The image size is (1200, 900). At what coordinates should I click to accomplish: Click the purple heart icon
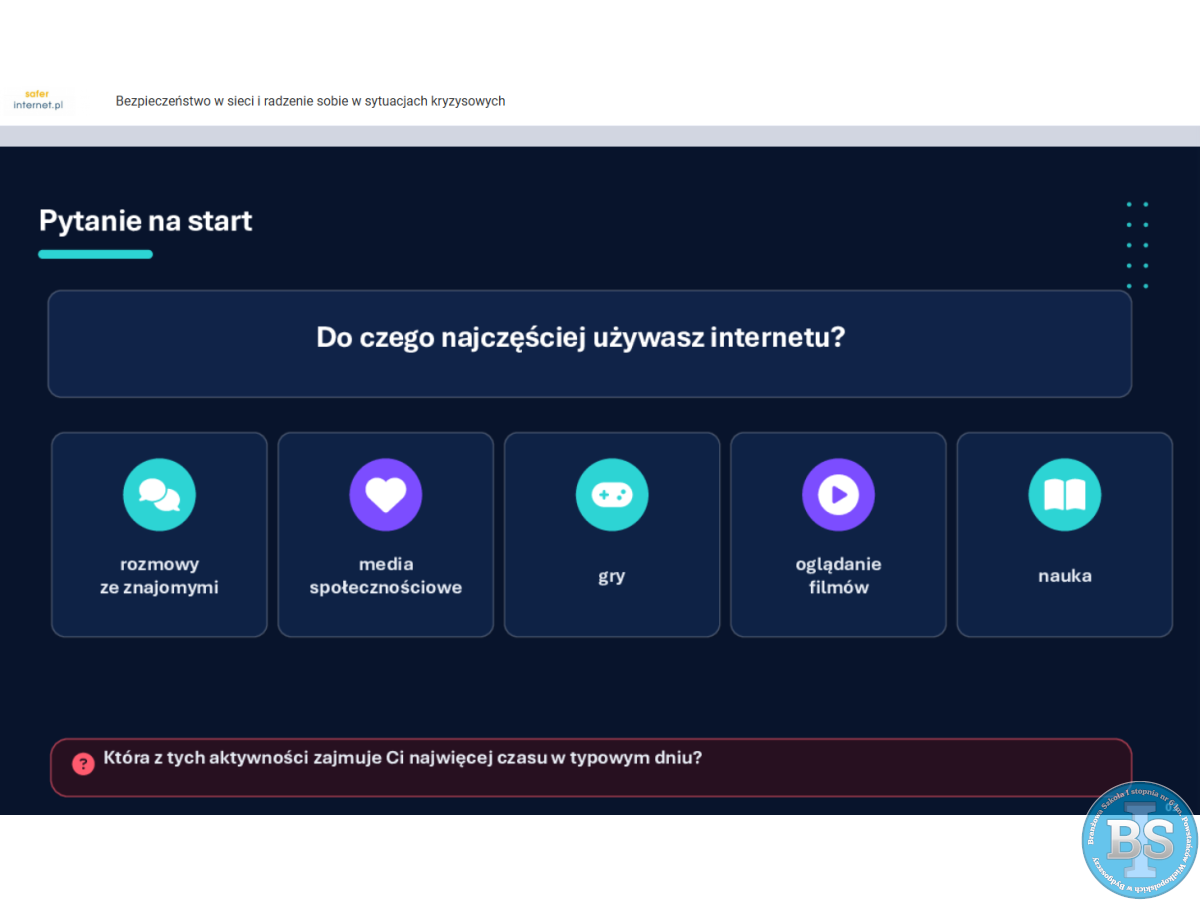385,494
